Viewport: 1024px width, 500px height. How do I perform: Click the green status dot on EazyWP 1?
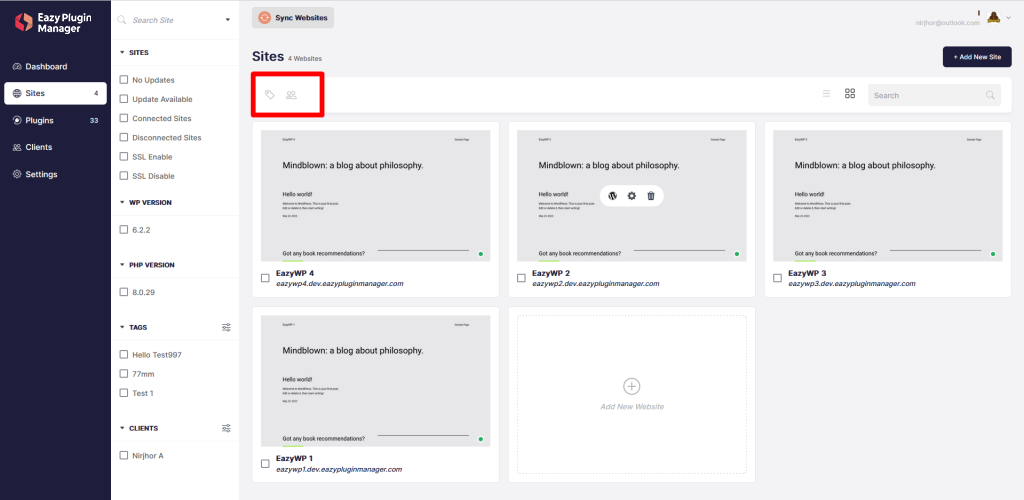[481, 439]
